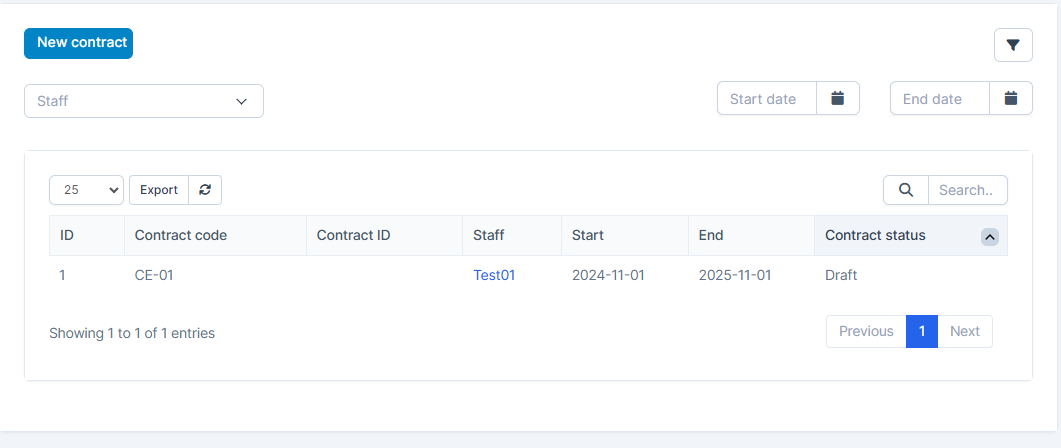The height and width of the screenshot is (448, 1061).
Task: Click the filter funnel icon
Action: coord(1013,45)
